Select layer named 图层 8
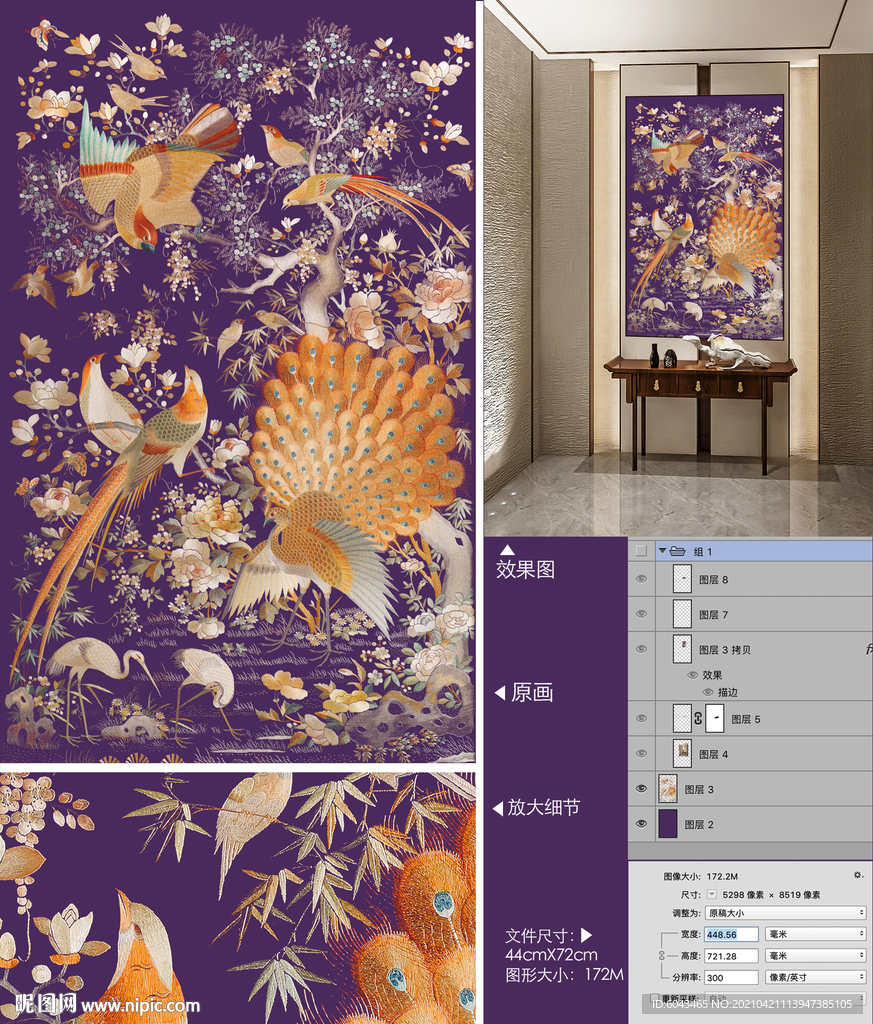873x1024 pixels. pyautogui.click(x=714, y=580)
